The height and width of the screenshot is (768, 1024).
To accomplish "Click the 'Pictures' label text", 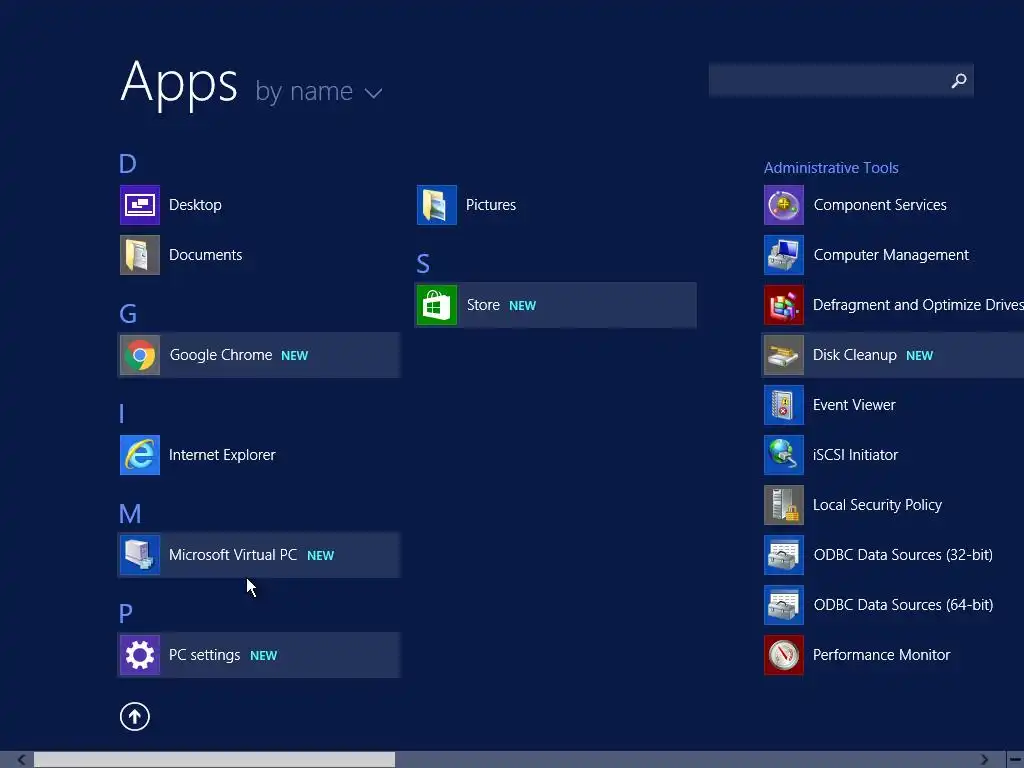I will [x=491, y=205].
